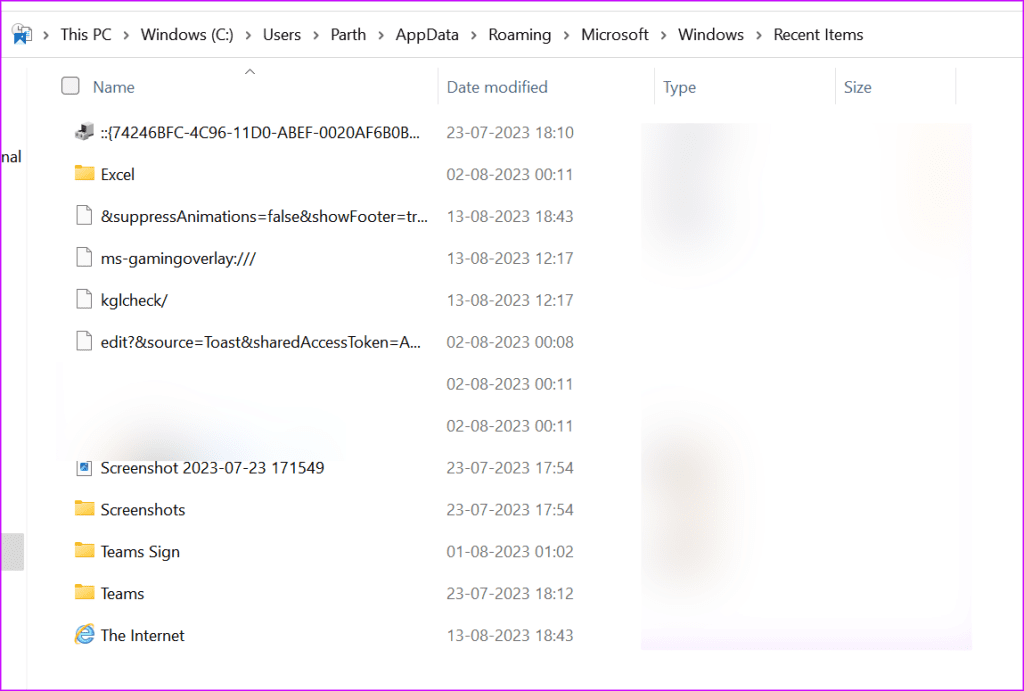
Task: Open the Teams Sign folder icon
Action: coord(84,551)
